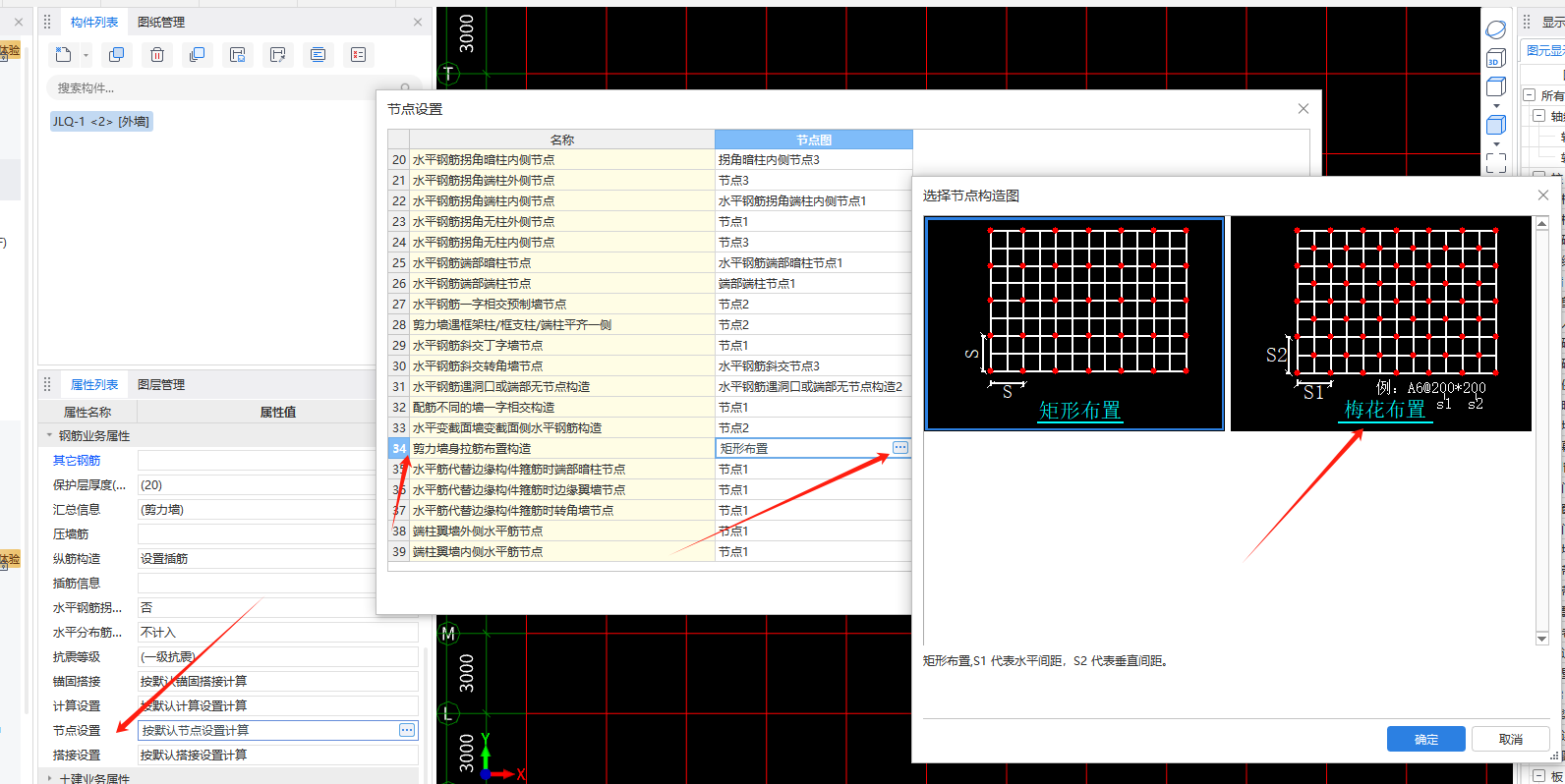Select the 梅花布置 node diagram thumbnail
Image resolution: width=1565 pixels, height=784 pixels.
(x=1381, y=323)
